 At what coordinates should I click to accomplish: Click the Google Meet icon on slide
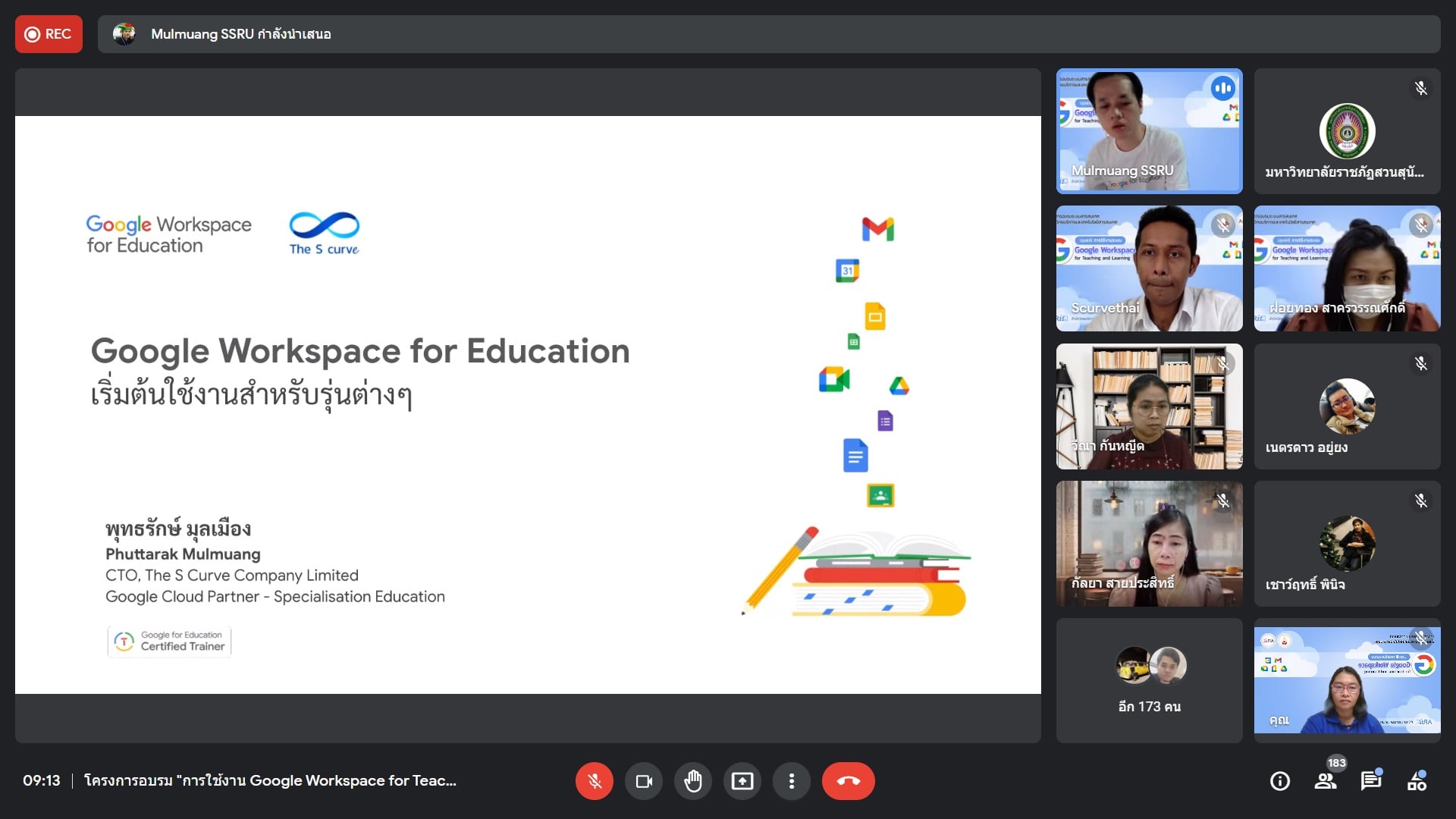[834, 379]
